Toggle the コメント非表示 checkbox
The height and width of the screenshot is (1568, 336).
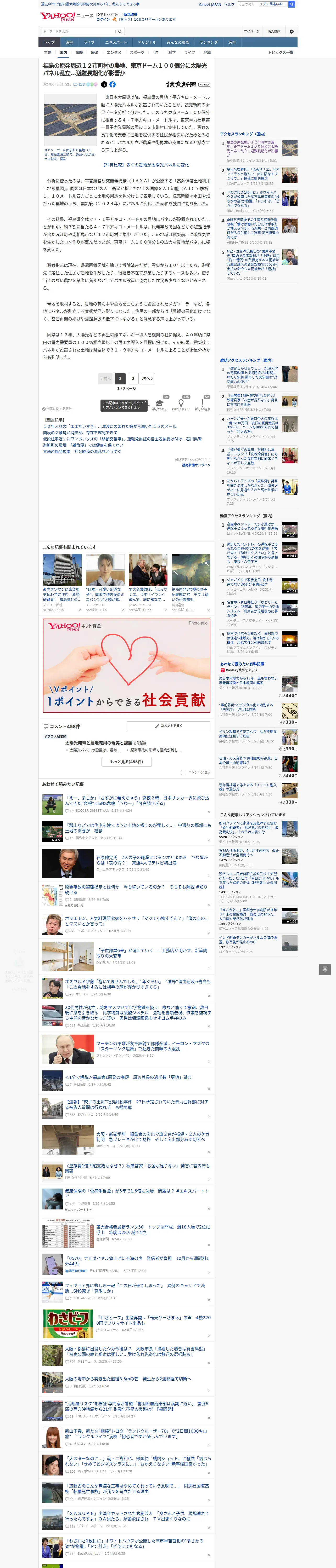click(x=183, y=773)
